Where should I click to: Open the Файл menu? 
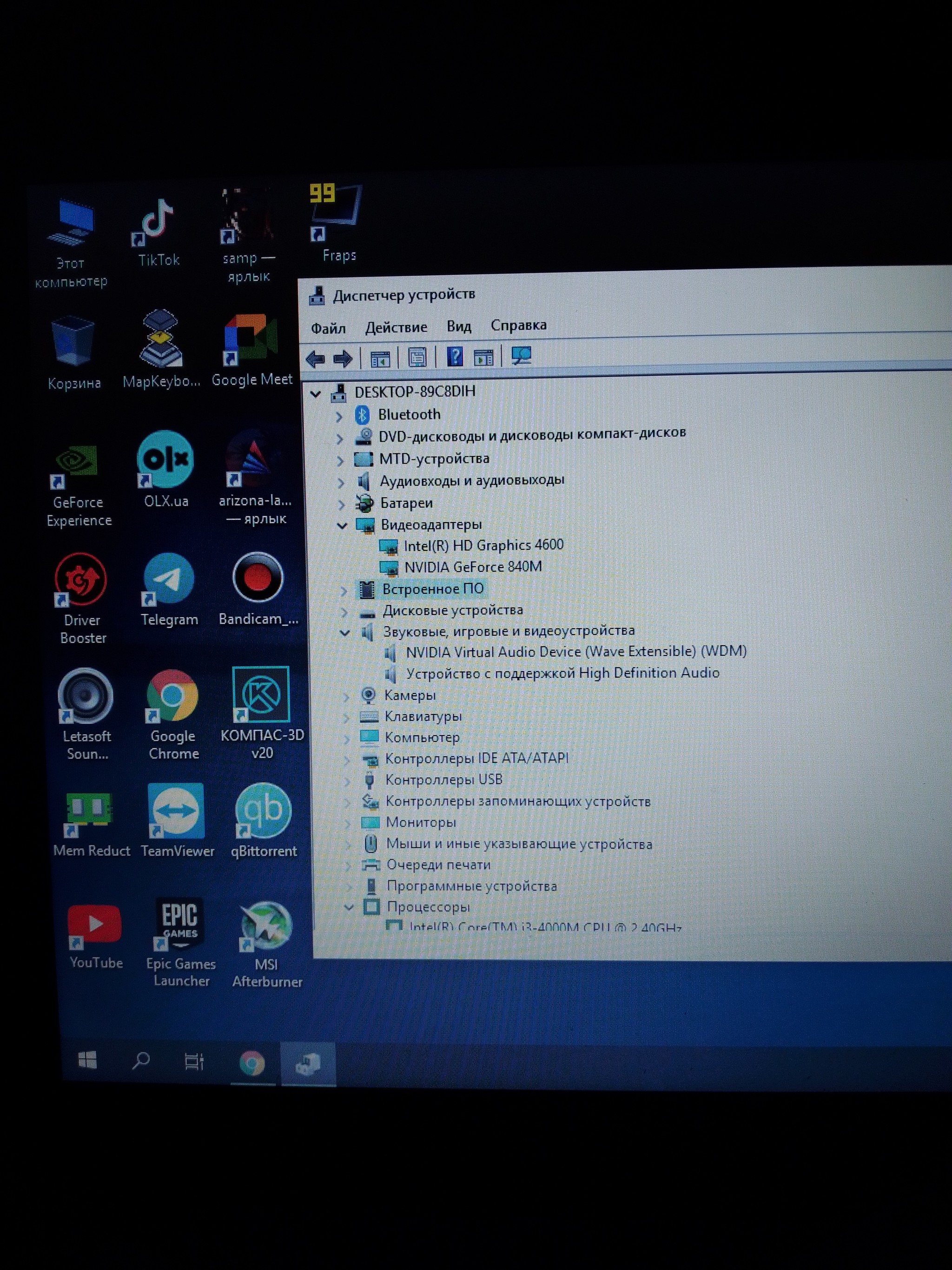tap(328, 328)
